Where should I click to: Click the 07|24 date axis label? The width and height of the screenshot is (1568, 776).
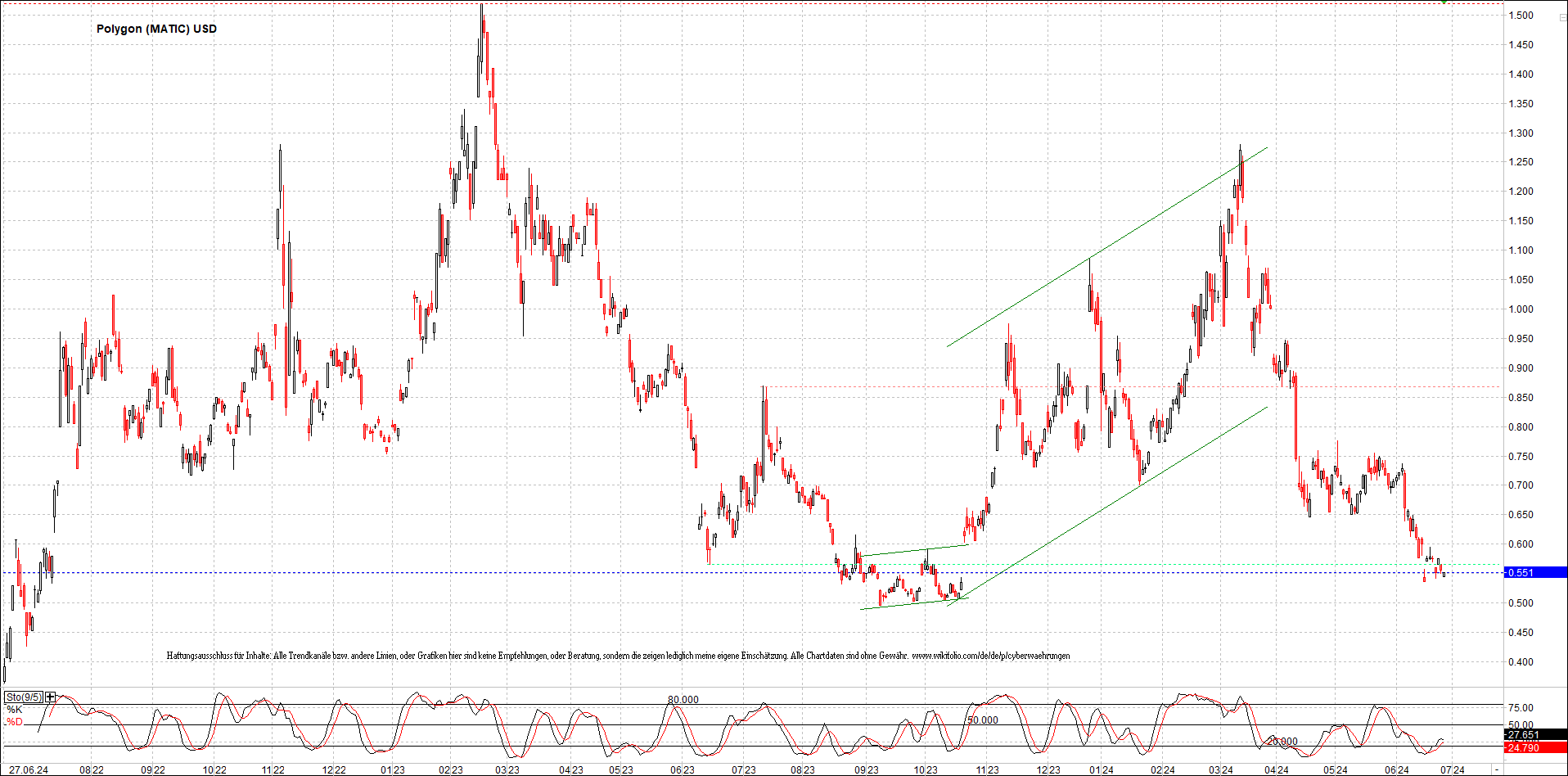[x=1453, y=769]
